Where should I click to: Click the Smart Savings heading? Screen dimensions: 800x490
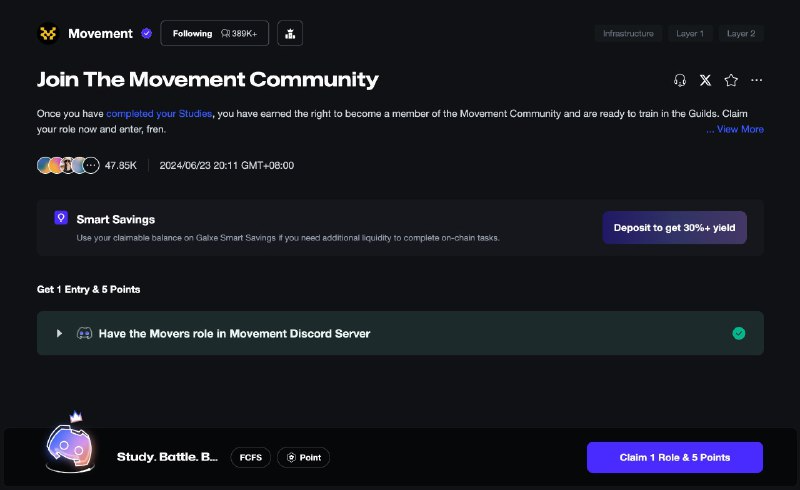click(116, 219)
